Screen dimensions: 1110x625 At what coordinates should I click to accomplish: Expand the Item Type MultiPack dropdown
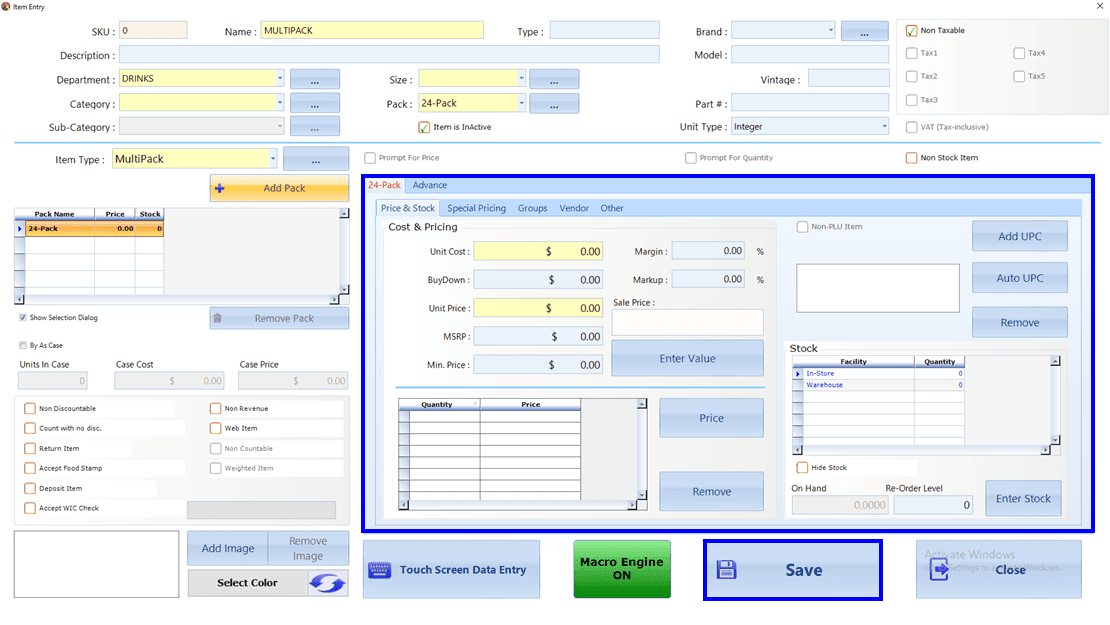(x=273, y=159)
